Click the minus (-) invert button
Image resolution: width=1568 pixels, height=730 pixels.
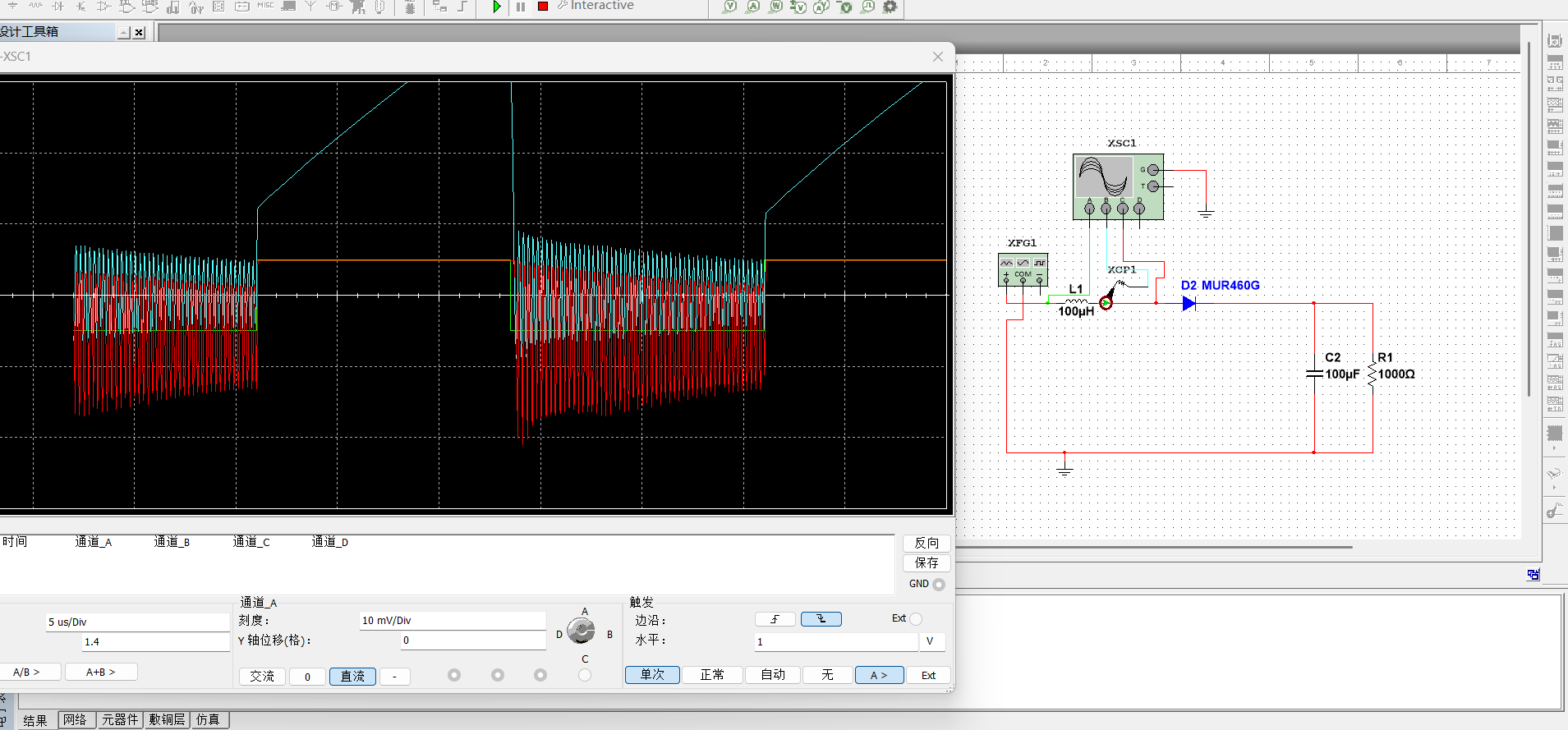tap(395, 677)
